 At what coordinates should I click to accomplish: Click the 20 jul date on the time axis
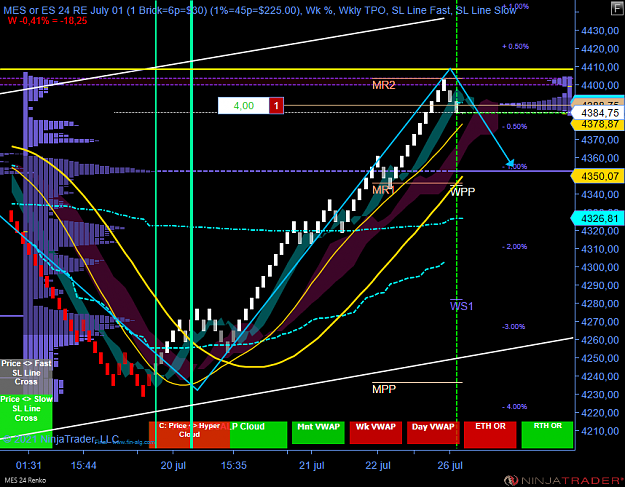coord(173,465)
